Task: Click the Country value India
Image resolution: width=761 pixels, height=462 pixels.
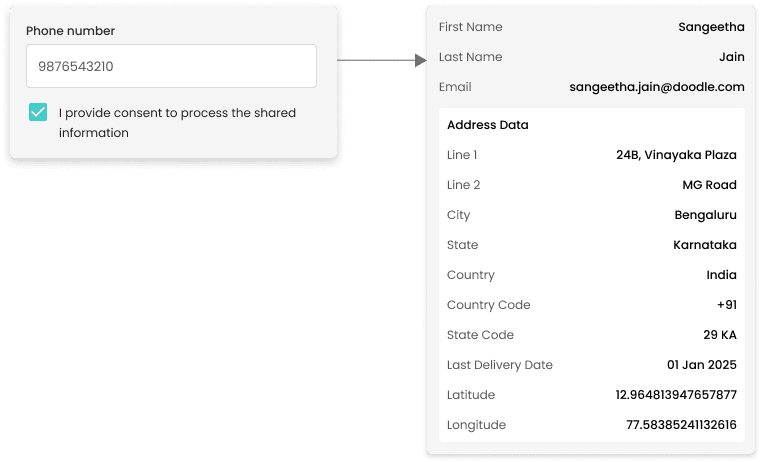Action: point(721,275)
